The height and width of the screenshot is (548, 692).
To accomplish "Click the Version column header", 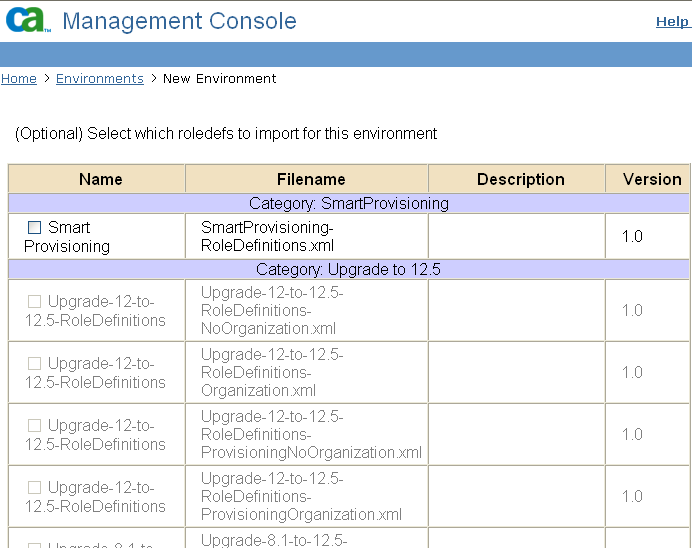I will (651, 179).
